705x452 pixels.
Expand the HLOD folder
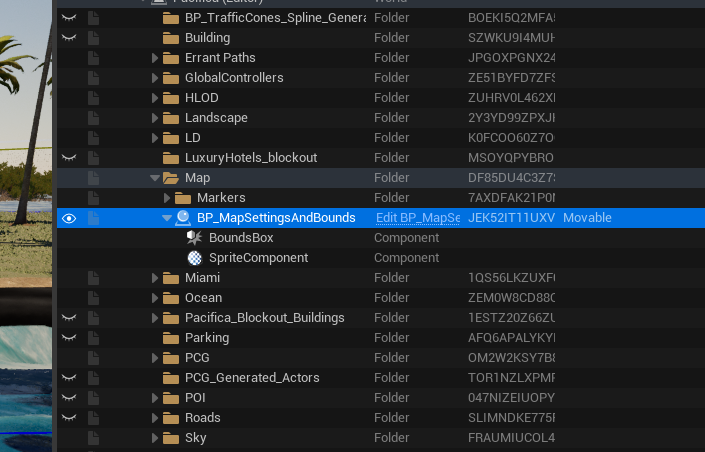pos(155,98)
